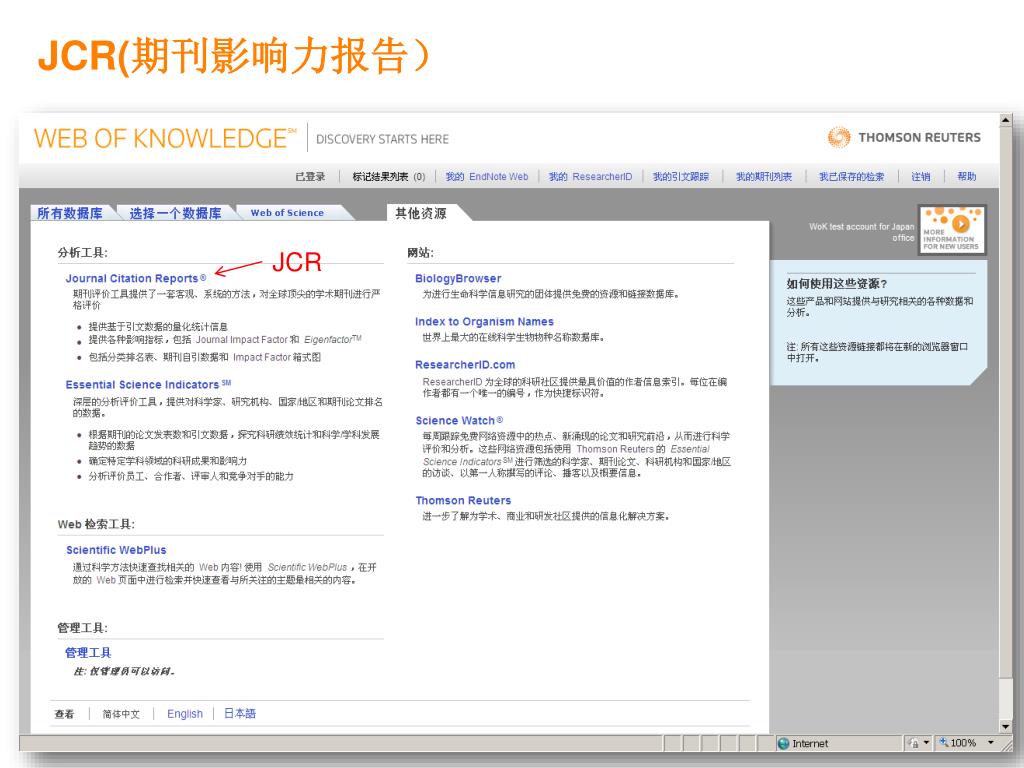Click the Thomson Reuters logo
The width and height of the screenshot is (1024, 768).
coord(904,137)
